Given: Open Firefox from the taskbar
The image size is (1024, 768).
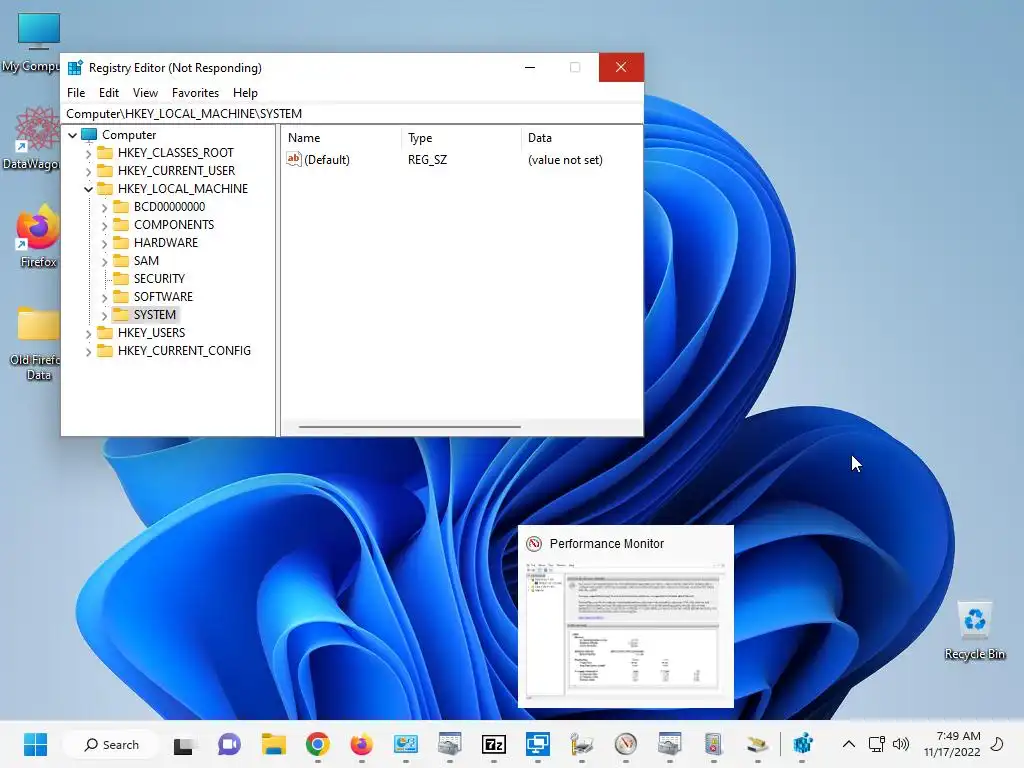Looking at the screenshot, I should point(361,744).
